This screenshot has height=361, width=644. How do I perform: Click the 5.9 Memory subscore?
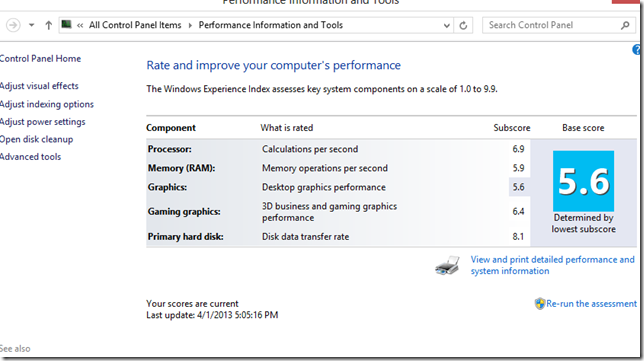(518, 168)
